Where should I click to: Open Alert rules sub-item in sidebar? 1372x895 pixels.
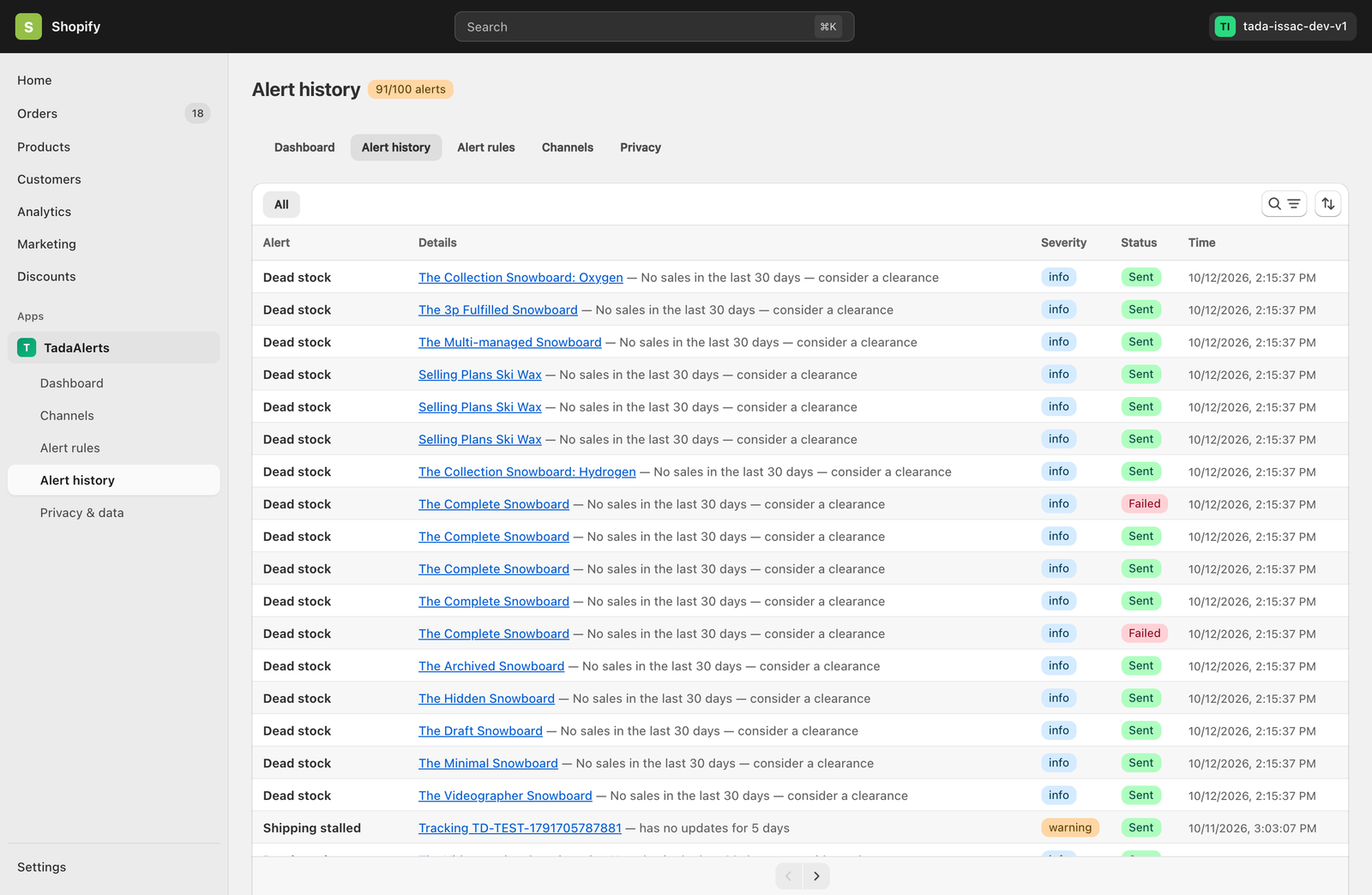pyautogui.click(x=114, y=447)
